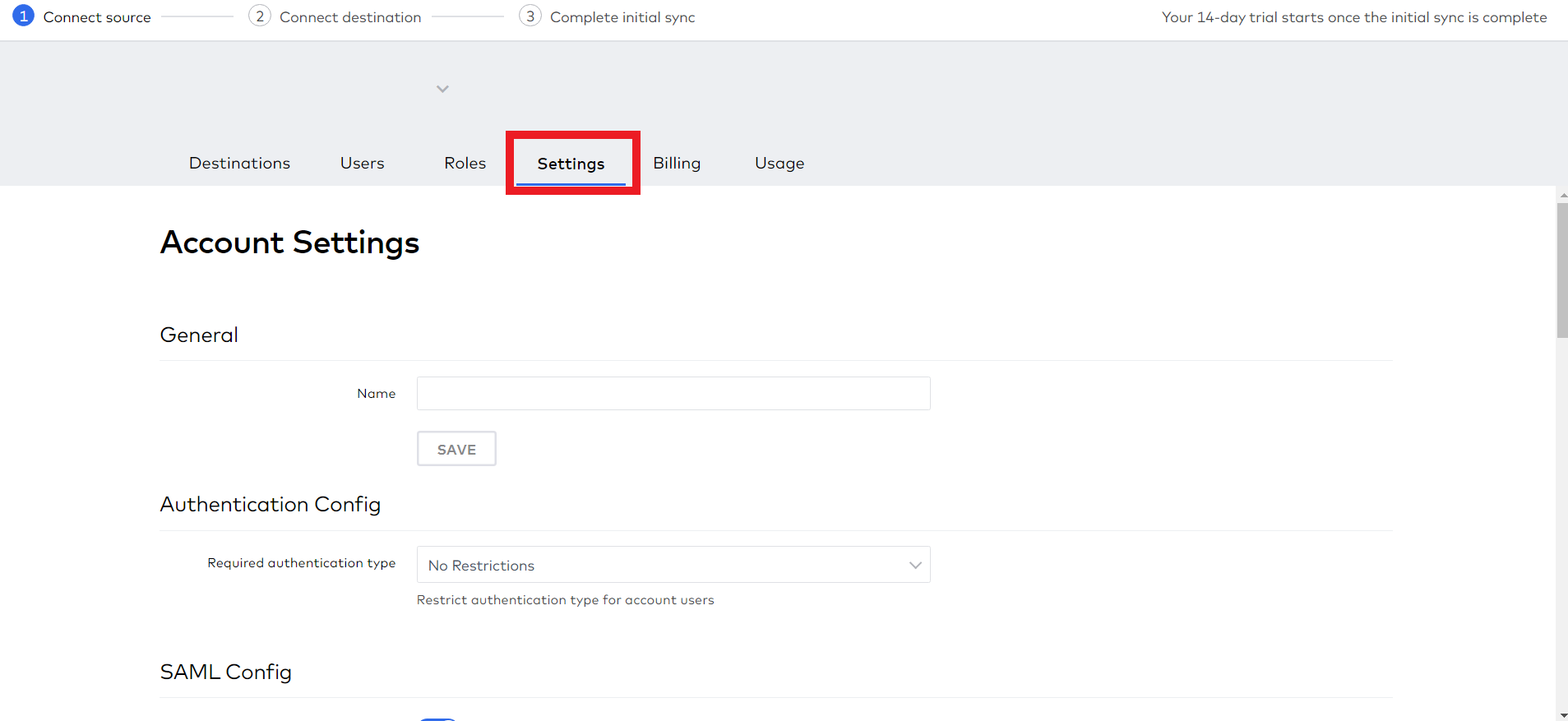This screenshot has width=1568, height=721.
Task: Click the step 1 circle icon
Action: [x=24, y=16]
